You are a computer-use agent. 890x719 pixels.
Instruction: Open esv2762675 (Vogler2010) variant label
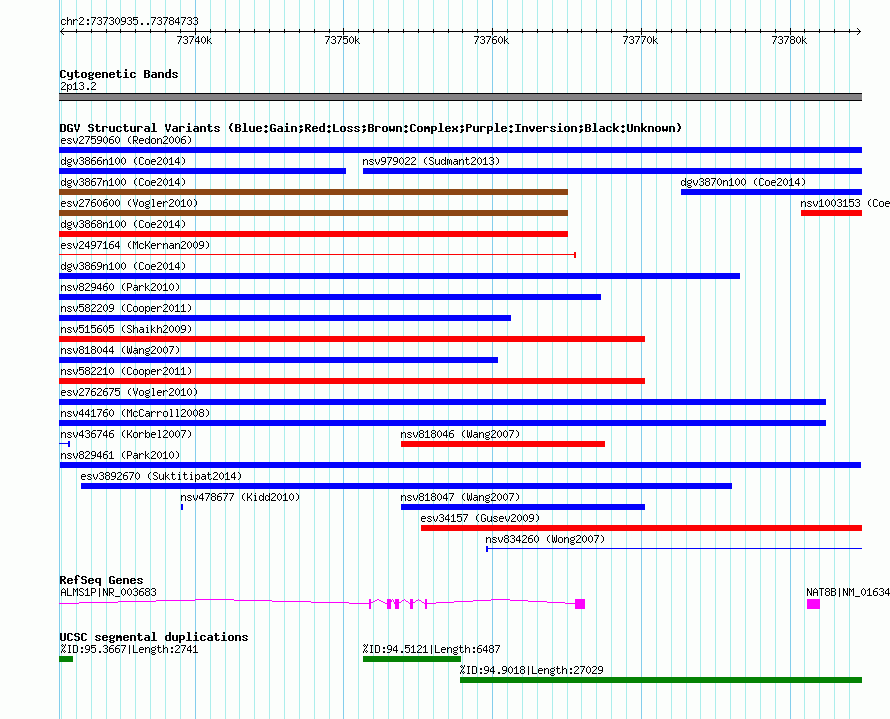(129, 392)
